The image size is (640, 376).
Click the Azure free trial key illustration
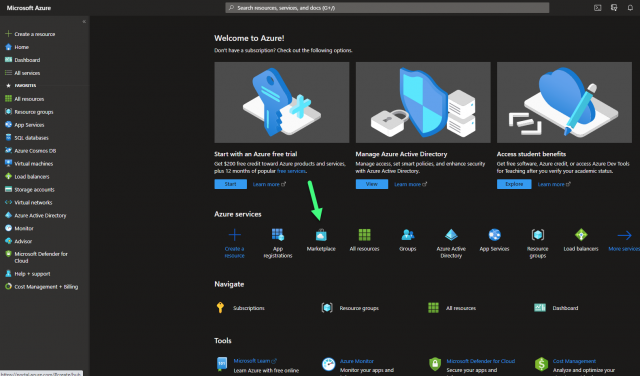(x=282, y=102)
